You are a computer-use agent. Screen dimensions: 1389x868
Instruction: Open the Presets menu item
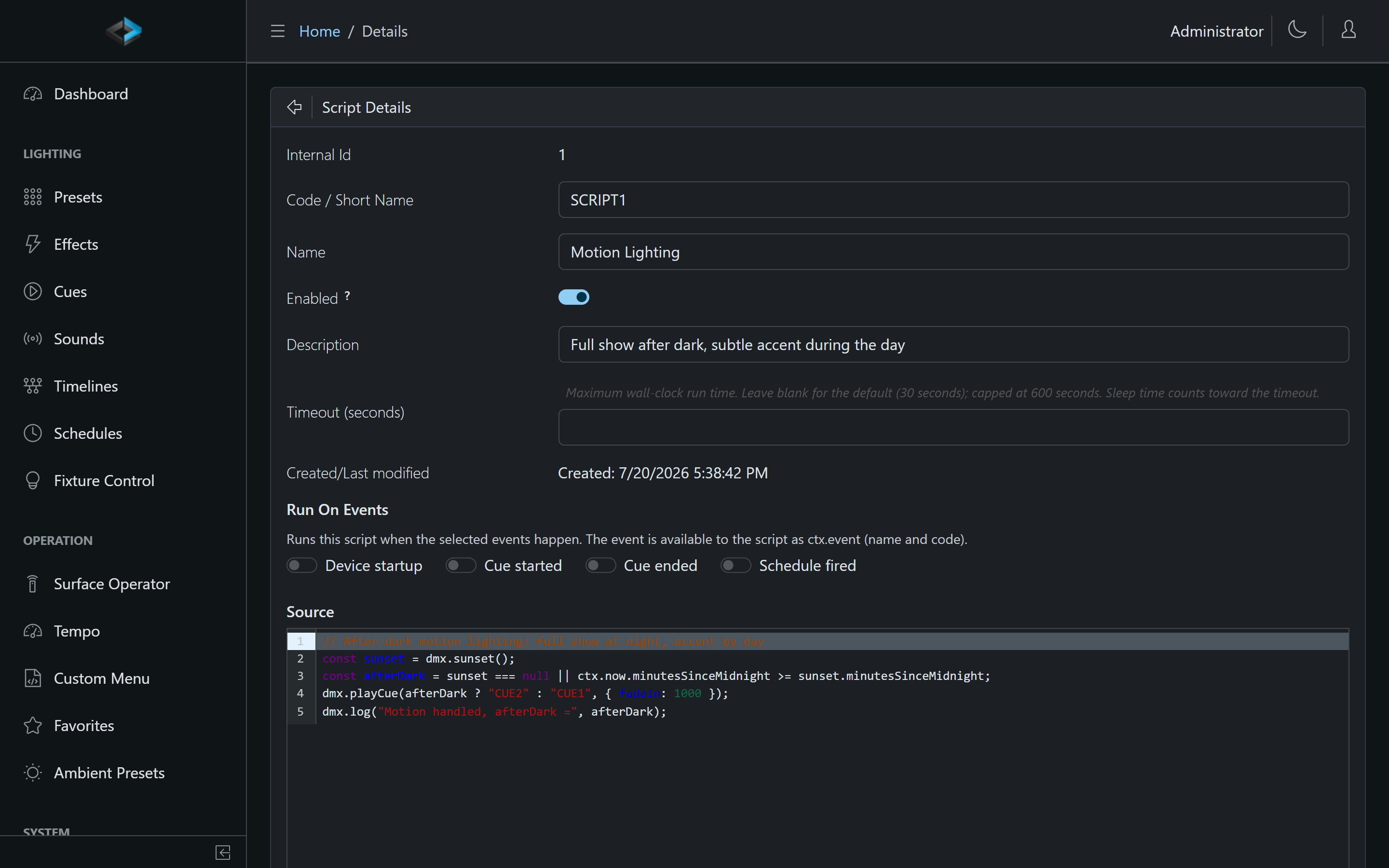click(123, 197)
